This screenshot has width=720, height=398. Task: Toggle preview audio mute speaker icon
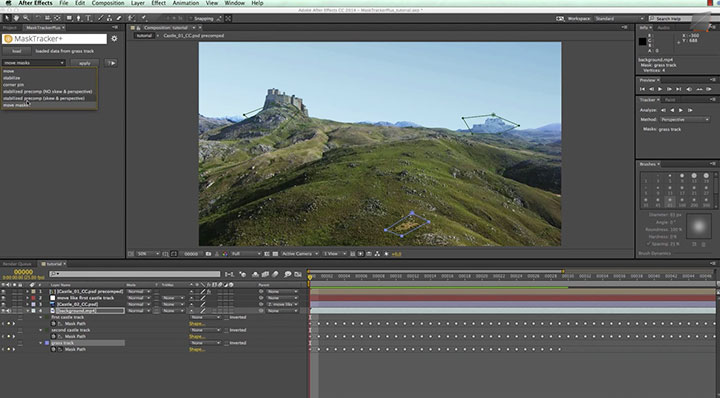pos(689,89)
